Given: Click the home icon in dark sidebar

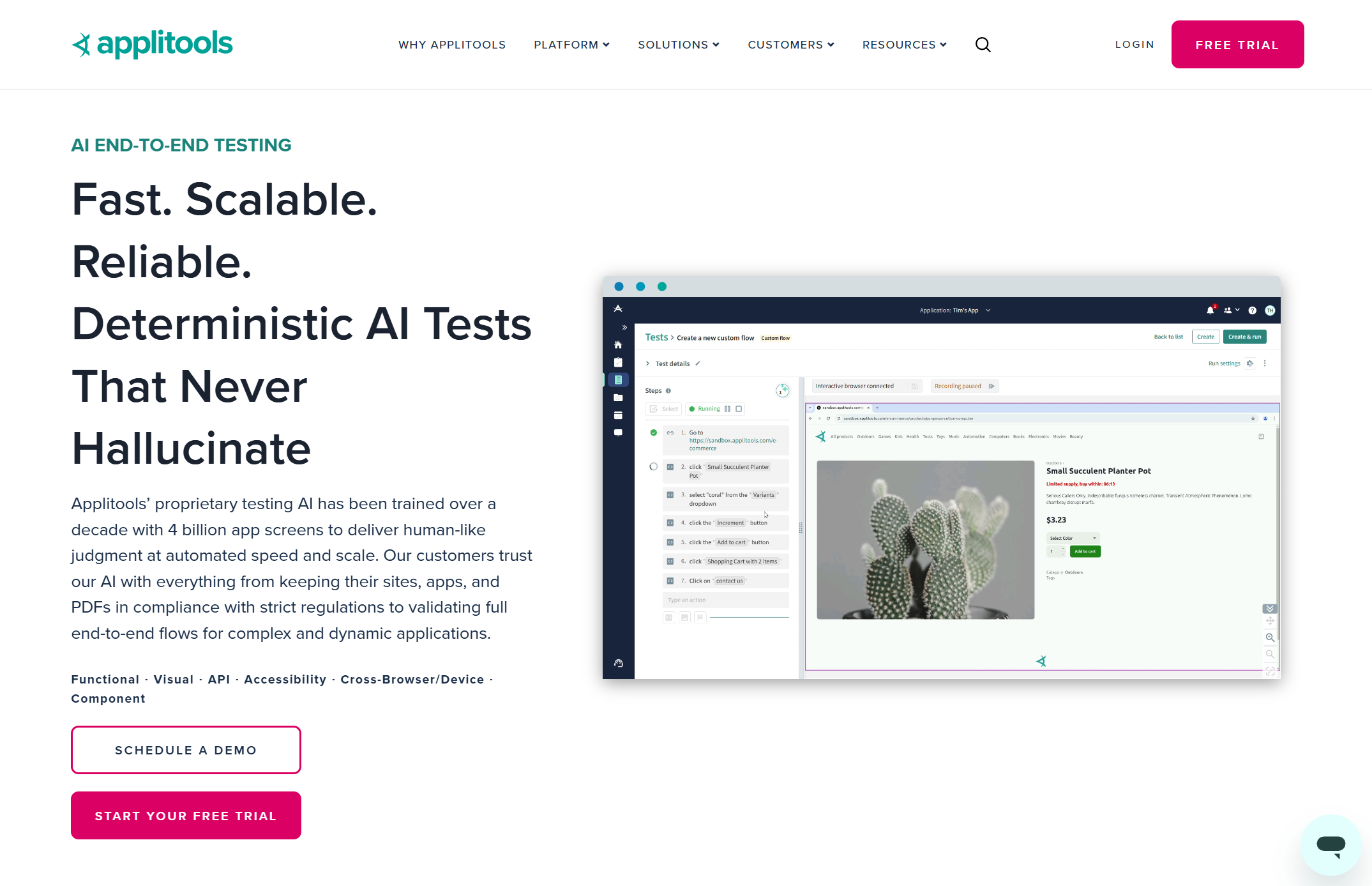Looking at the screenshot, I should (618, 345).
